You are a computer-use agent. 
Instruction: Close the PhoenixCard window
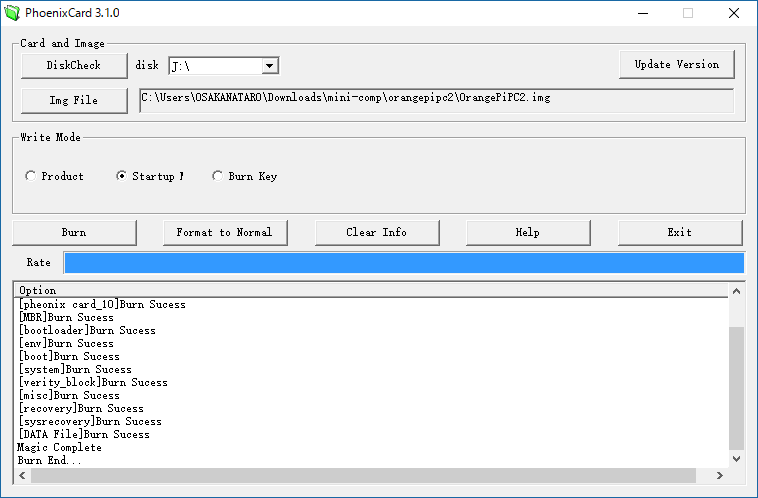click(734, 13)
